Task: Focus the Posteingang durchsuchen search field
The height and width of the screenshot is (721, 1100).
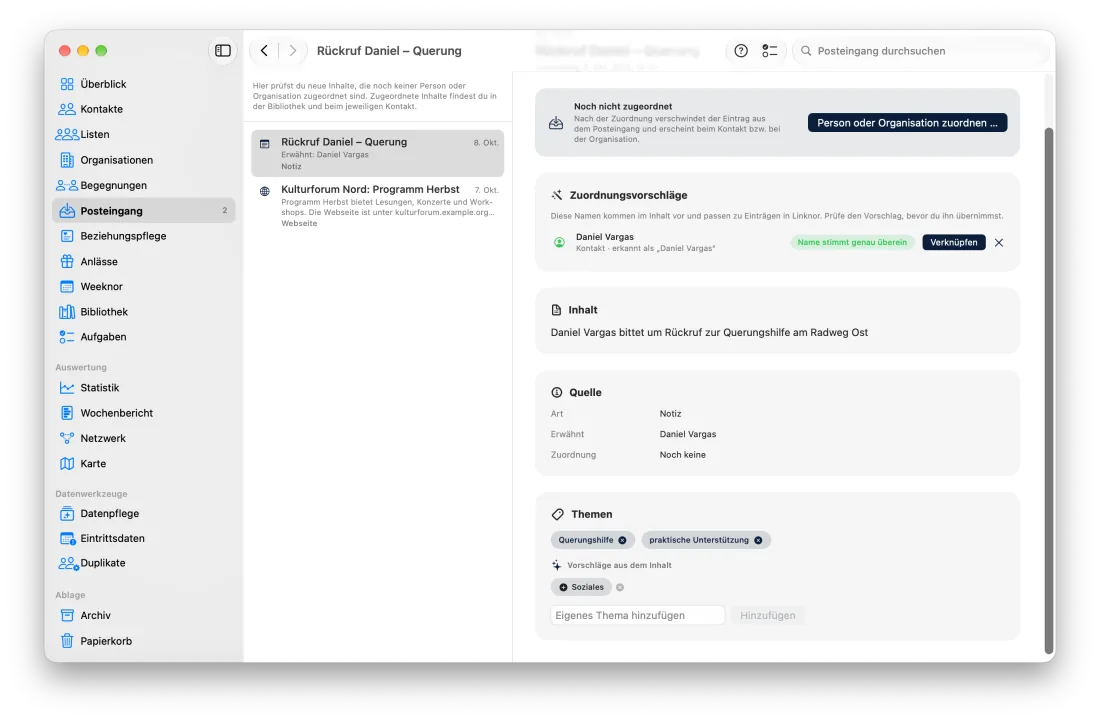Action: (x=919, y=50)
